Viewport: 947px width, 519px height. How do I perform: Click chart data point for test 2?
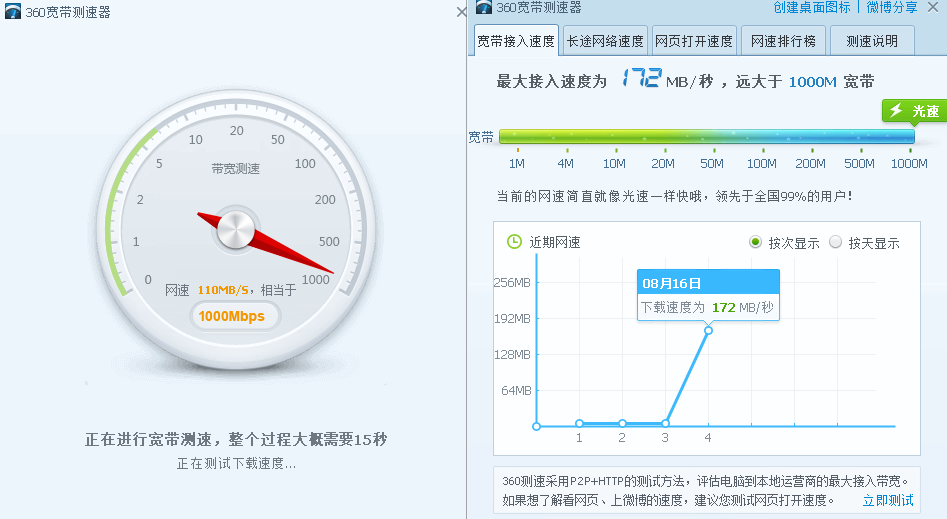coord(622,423)
